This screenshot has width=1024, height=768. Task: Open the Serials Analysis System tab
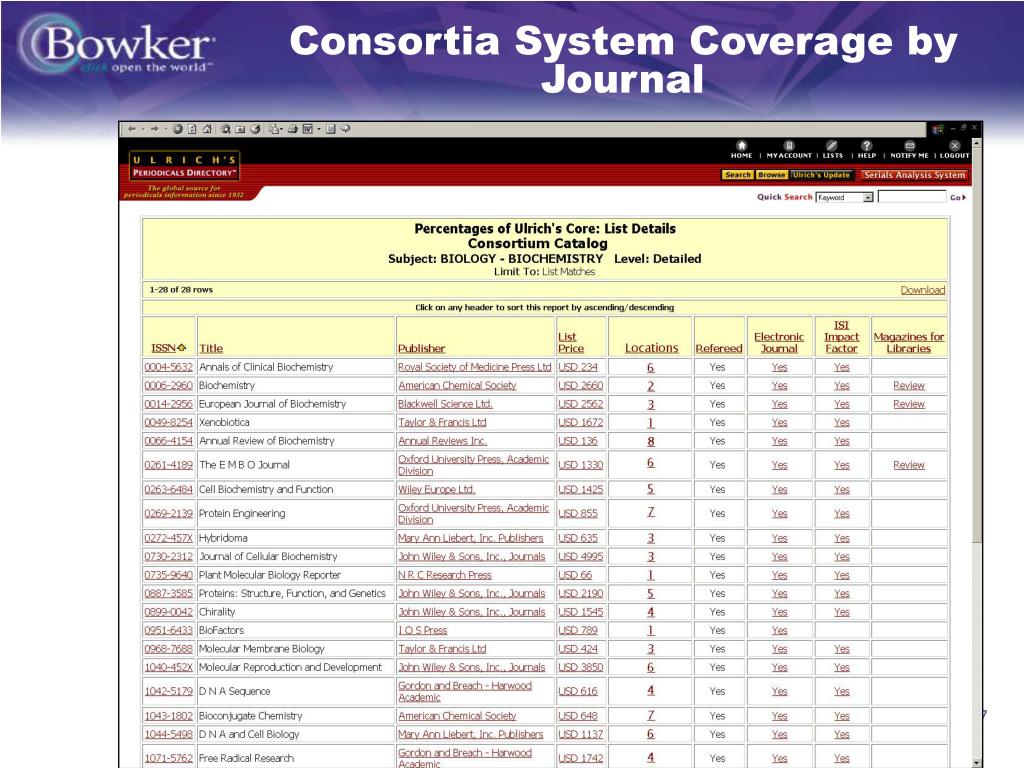(x=914, y=175)
